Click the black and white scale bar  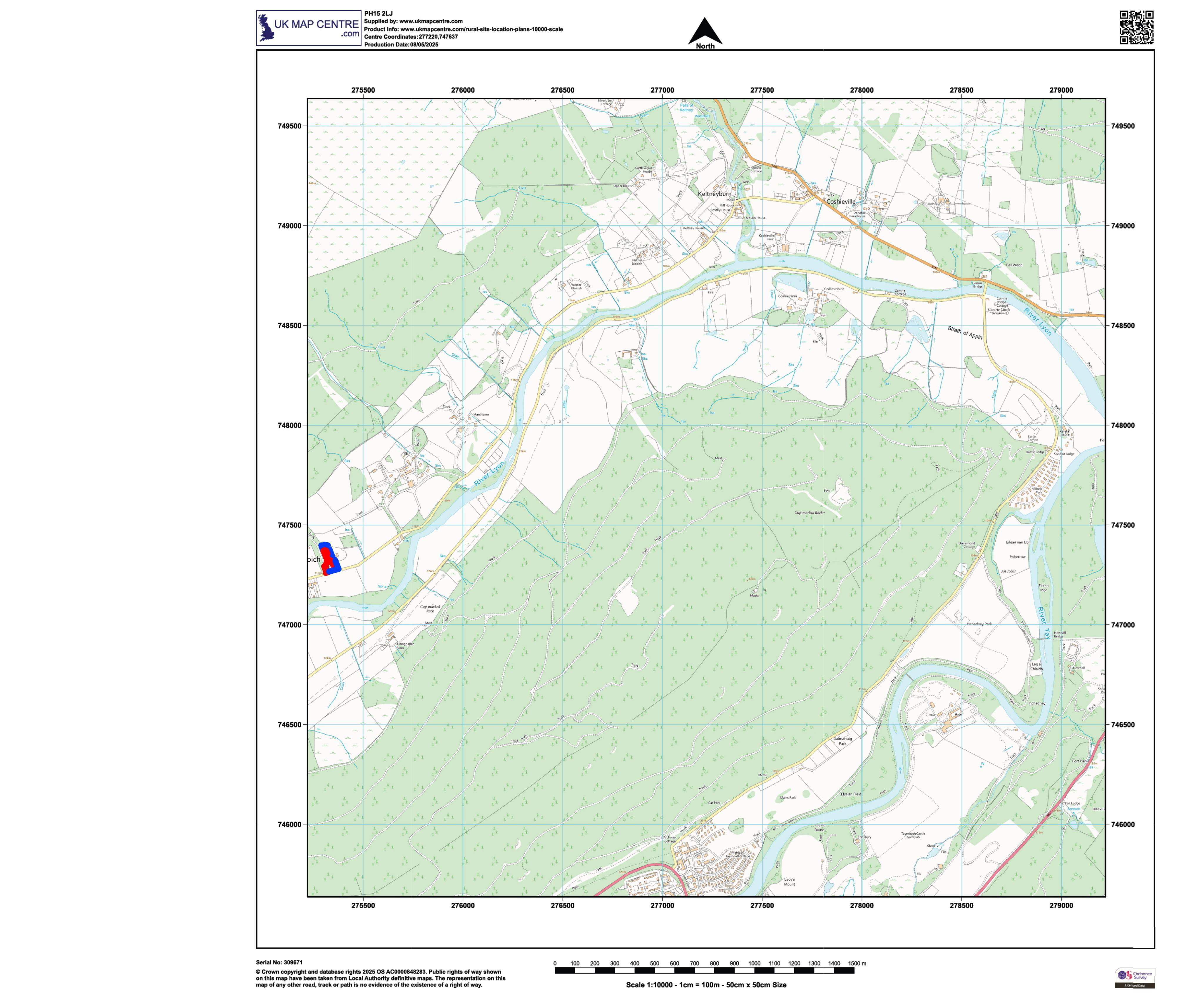tap(705, 970)
